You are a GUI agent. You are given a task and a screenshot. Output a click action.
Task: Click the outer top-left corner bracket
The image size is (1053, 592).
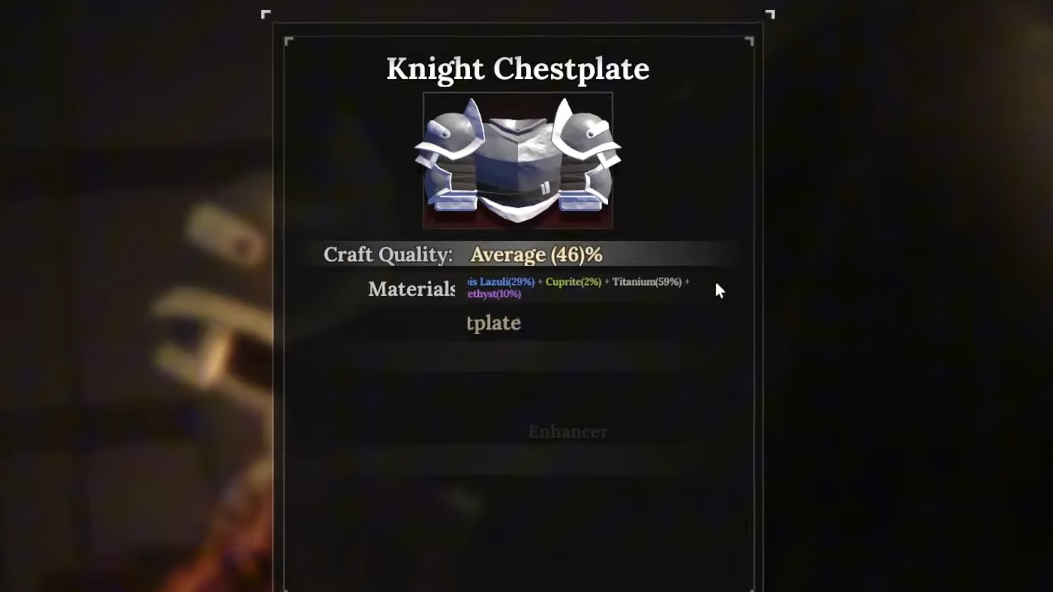[265, 14]
